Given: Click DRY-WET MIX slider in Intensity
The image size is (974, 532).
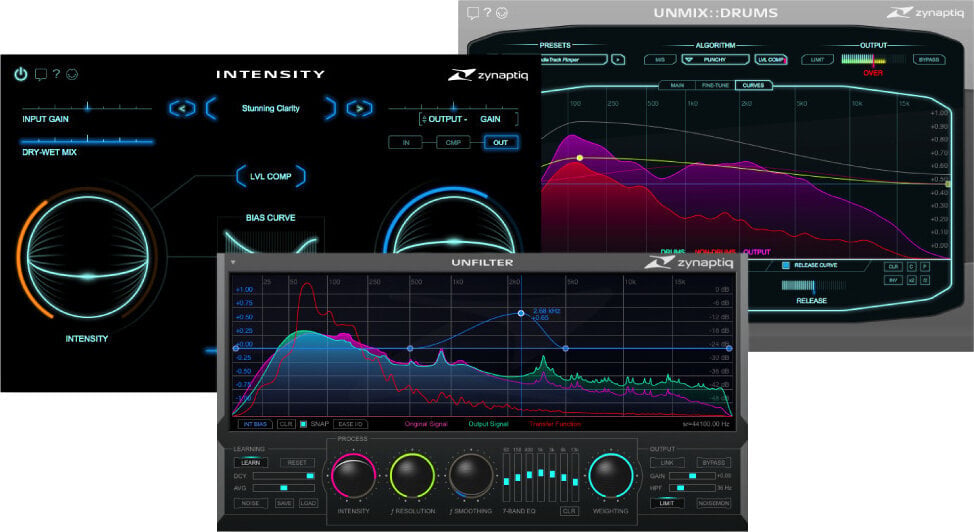Looking at the screenshot, I should [87, 140].
